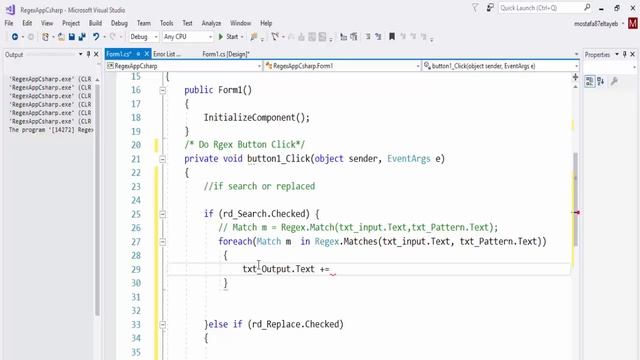The width and height of the screenshot is (640, 360).
Task: Click the Visual Studio logo icon
Action: [x=11, y=9]
